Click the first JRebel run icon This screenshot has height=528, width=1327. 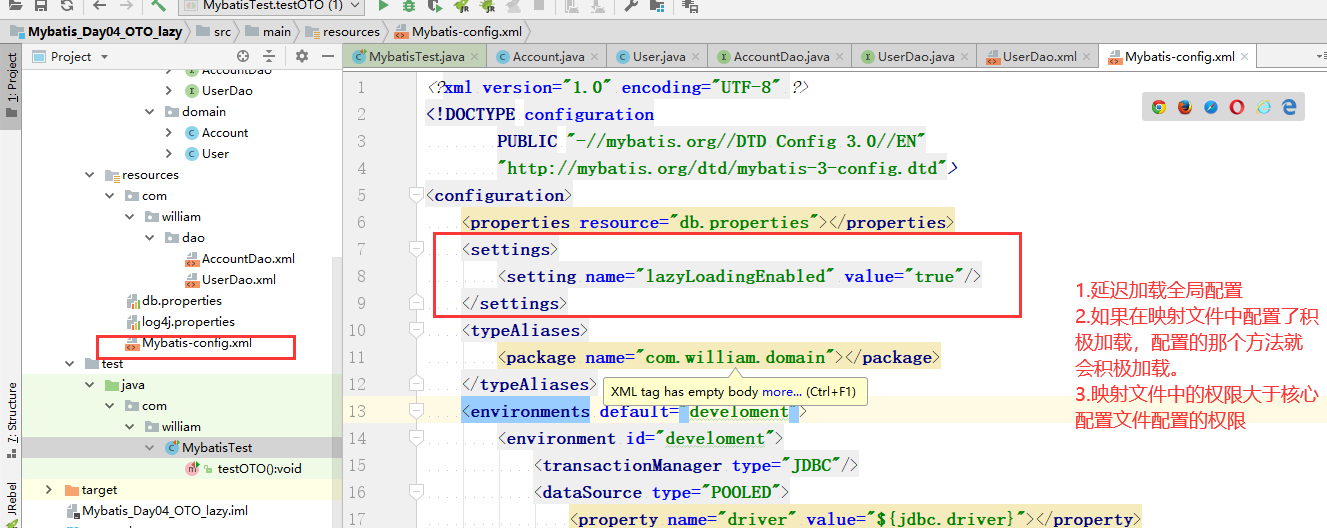pos(462,6)
